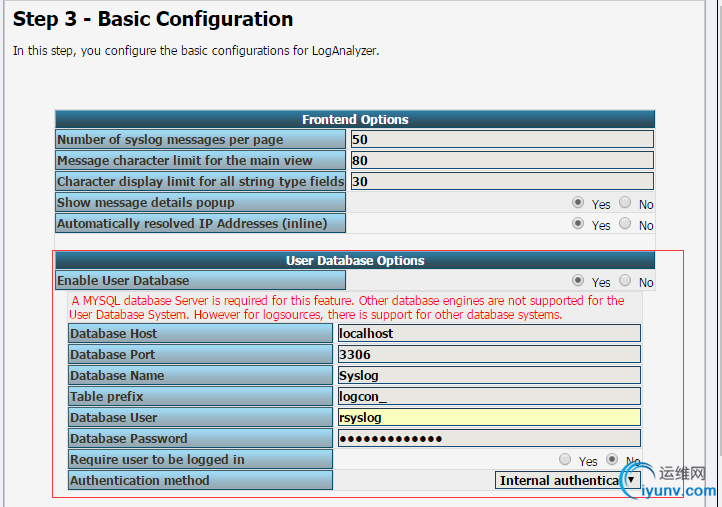722x507 pixels.
Task: Click the Database Password label
Action: point(200,438)
